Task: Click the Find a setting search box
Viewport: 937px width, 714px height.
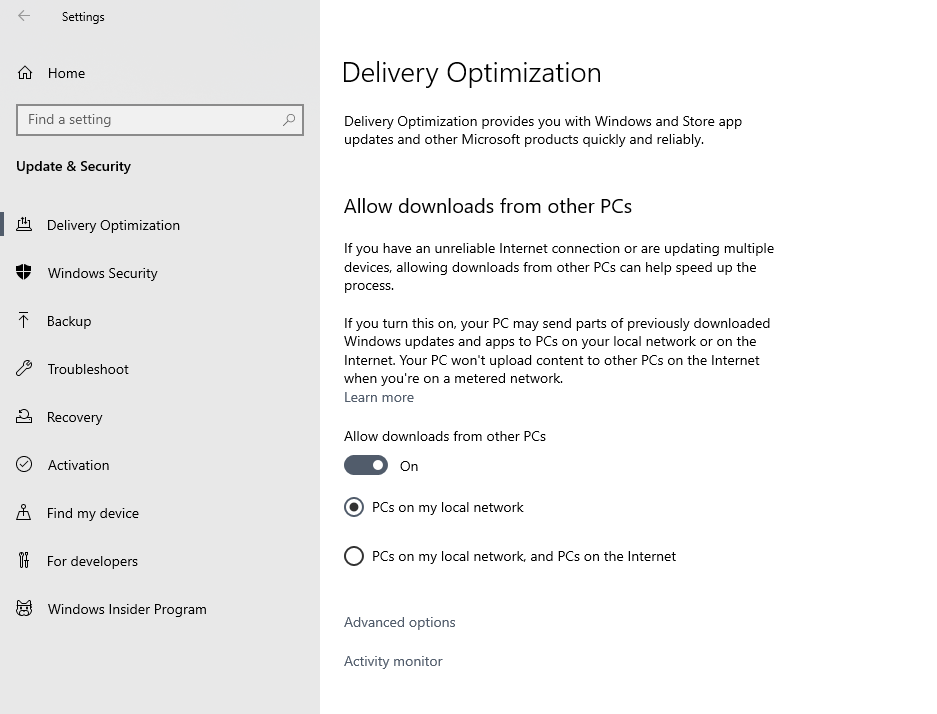Action: [150, 120]
